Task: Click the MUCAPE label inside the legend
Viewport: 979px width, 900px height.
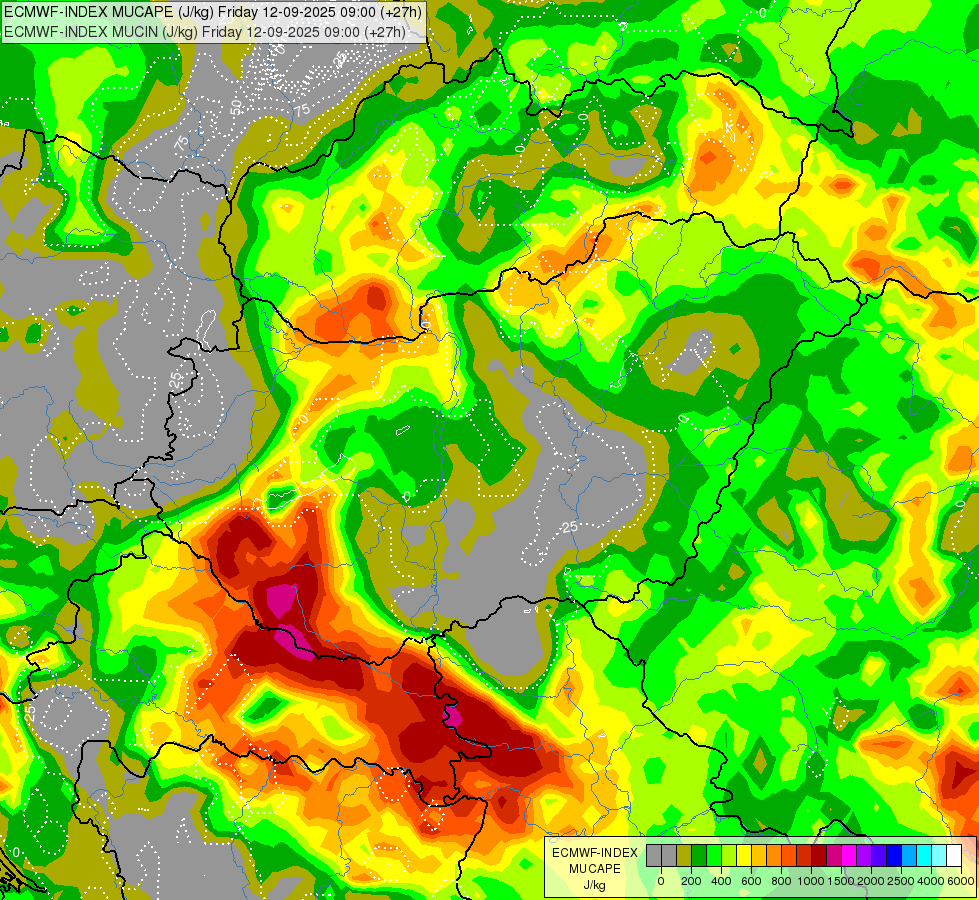Action: click(x=595, y=869)
